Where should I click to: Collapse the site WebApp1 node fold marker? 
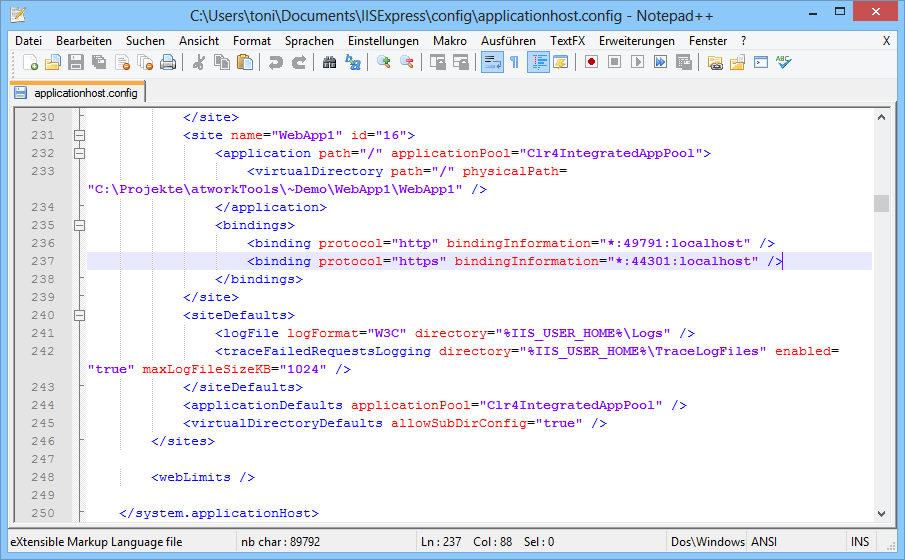click(x=79, y=135)
